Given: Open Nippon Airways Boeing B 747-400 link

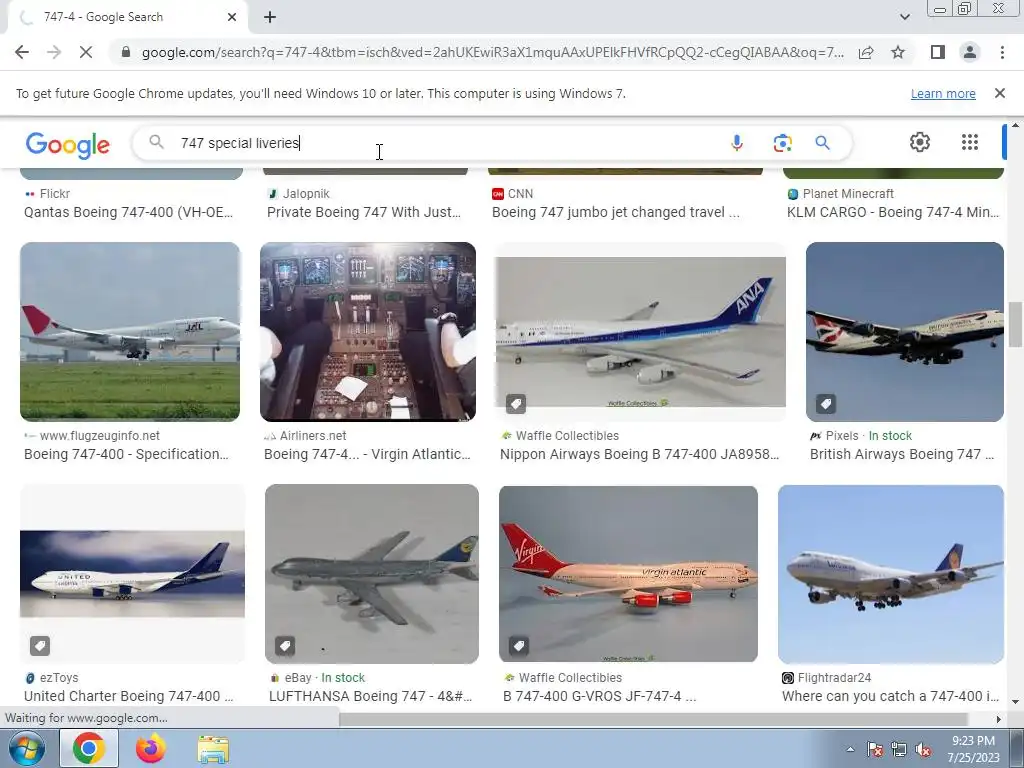Looking at the screenshot, I should (x=639, y=455).
